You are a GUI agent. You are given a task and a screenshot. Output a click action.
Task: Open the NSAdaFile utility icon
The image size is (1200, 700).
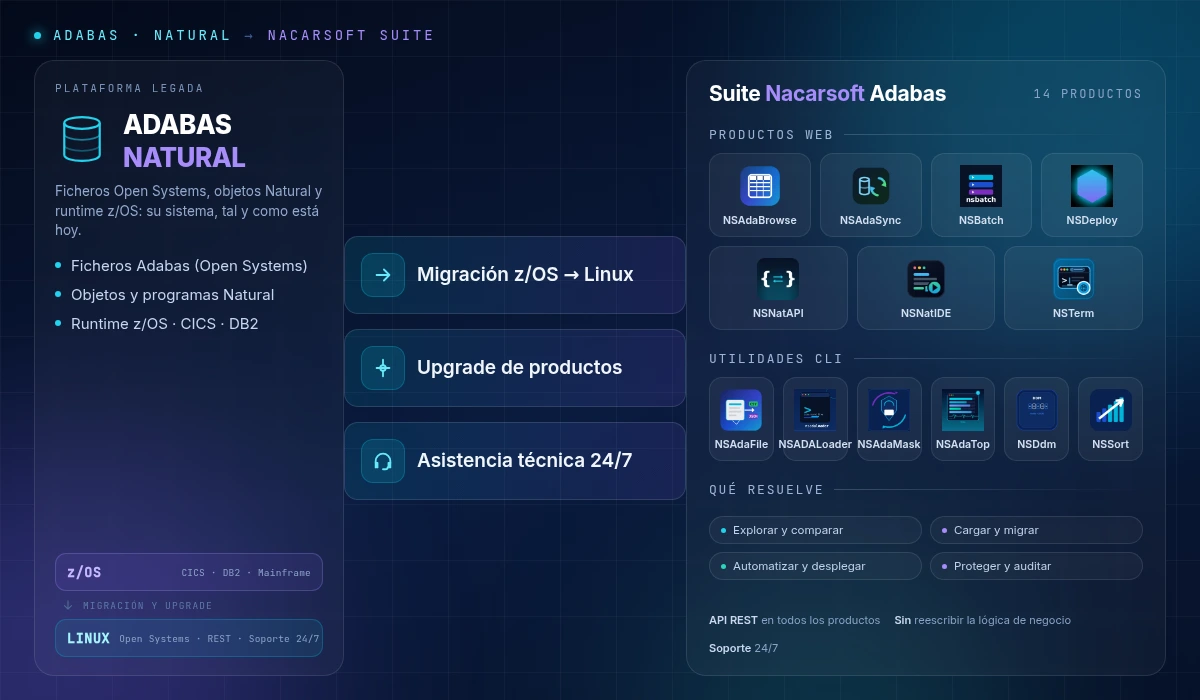pyautogui.click(x=741, y=410)
